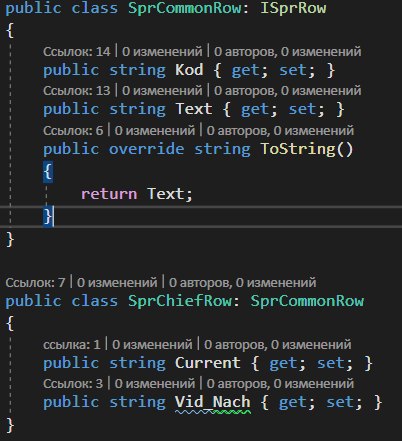Click Text in the return statement

(x=165, y=194)
